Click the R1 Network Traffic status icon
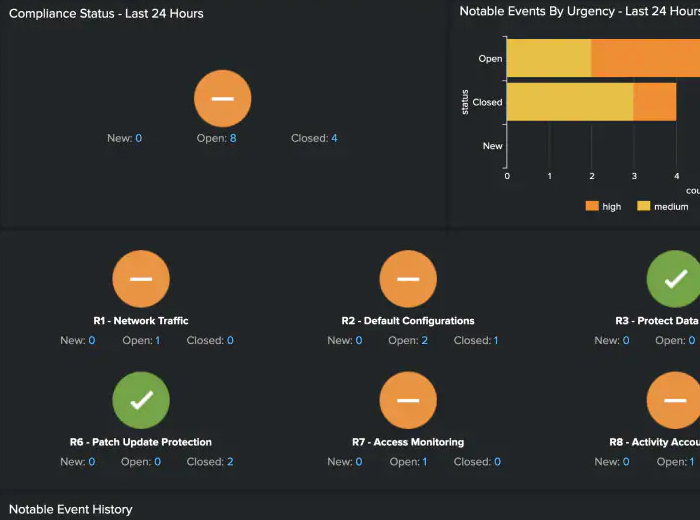Image resolution: width=700 pixels, height=520 pixels. pyautogui.click(x=141, y=278)
